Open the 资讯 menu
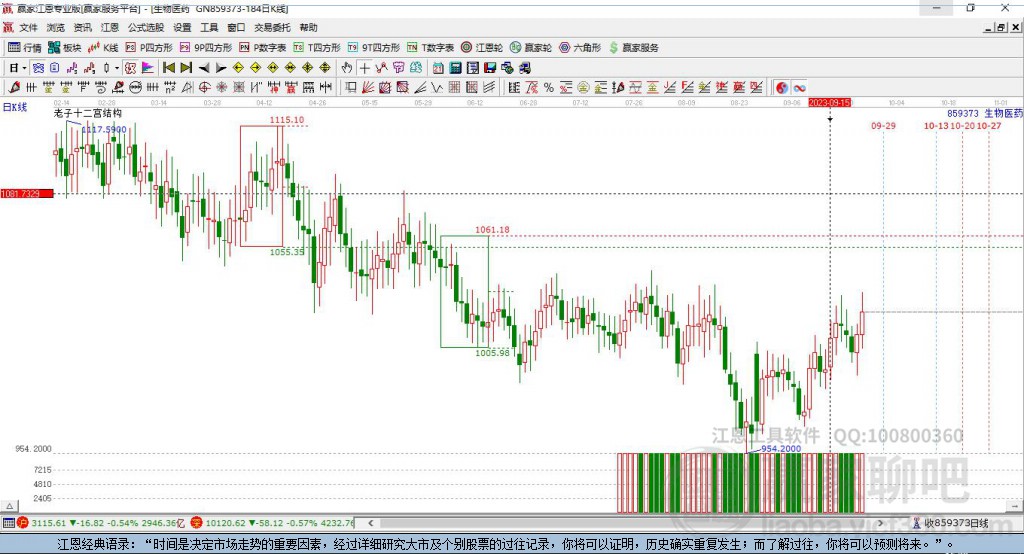 click(x=82, y=27)
